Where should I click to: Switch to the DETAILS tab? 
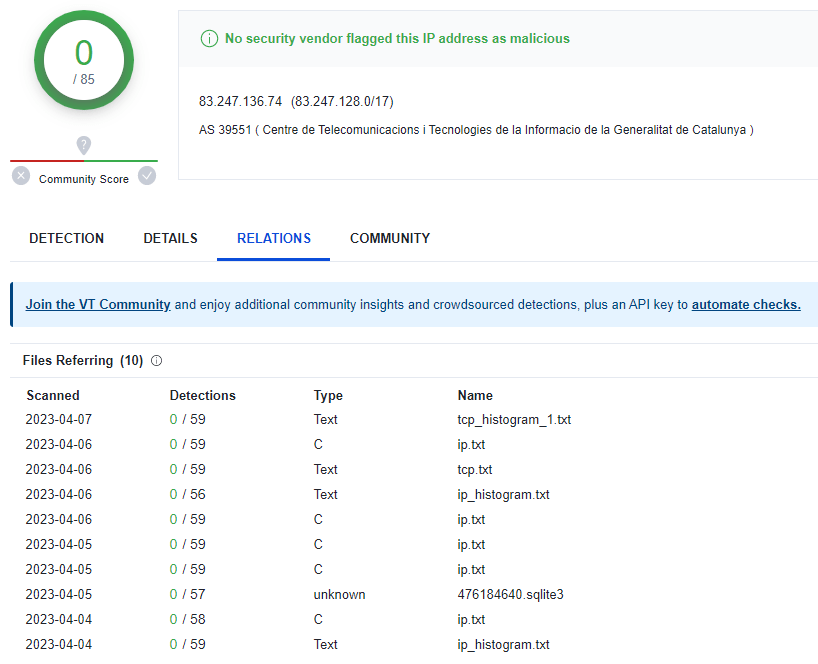coord(171,238)
